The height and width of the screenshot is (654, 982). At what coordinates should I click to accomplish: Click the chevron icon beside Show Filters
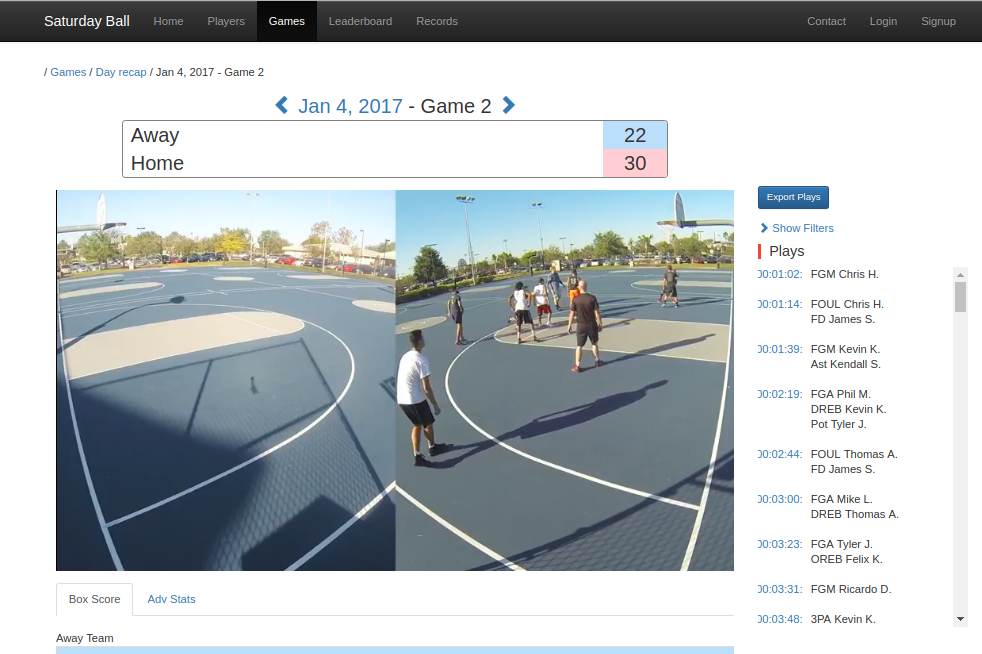[765, 228]
